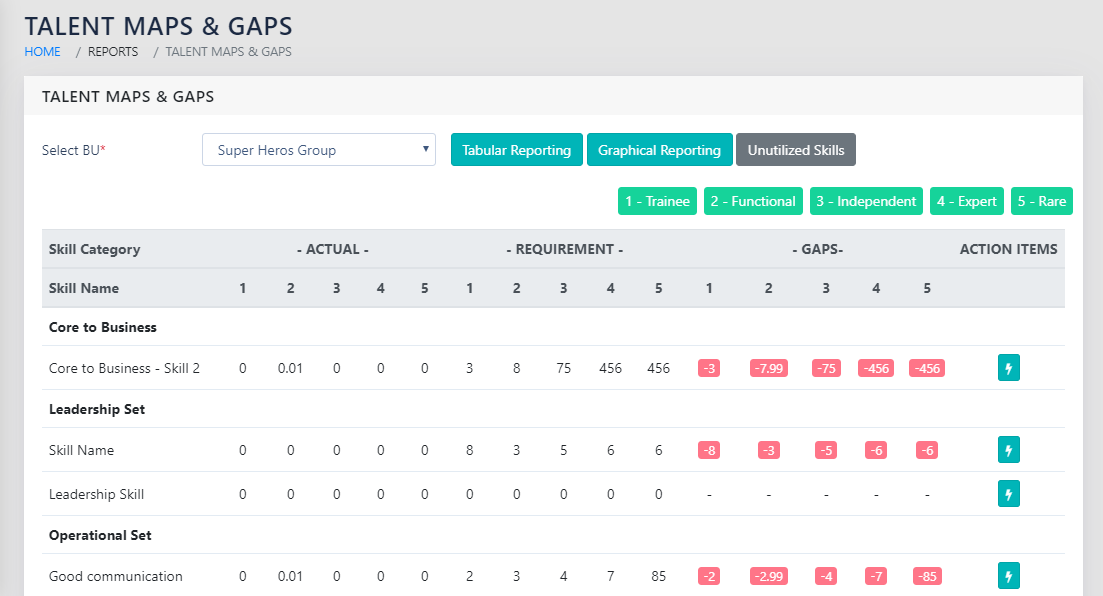Click the Core to Business category row
This screenshot has width=1103, height=596.
coord(103,327)
